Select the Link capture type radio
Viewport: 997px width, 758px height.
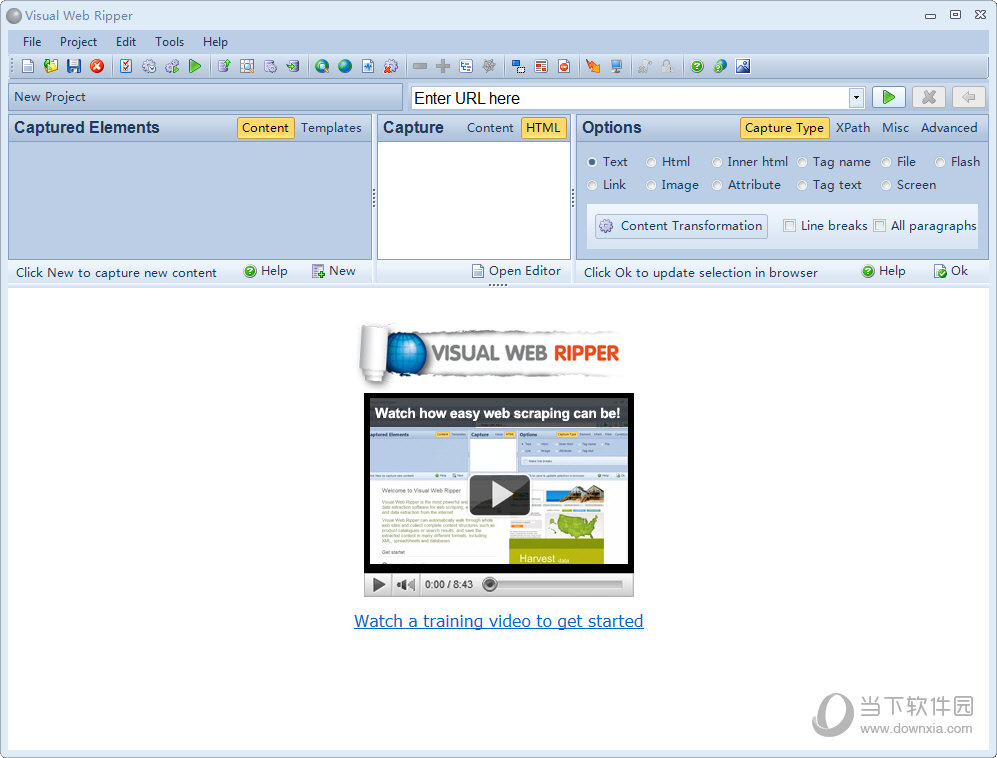click(x=592, y=185)
